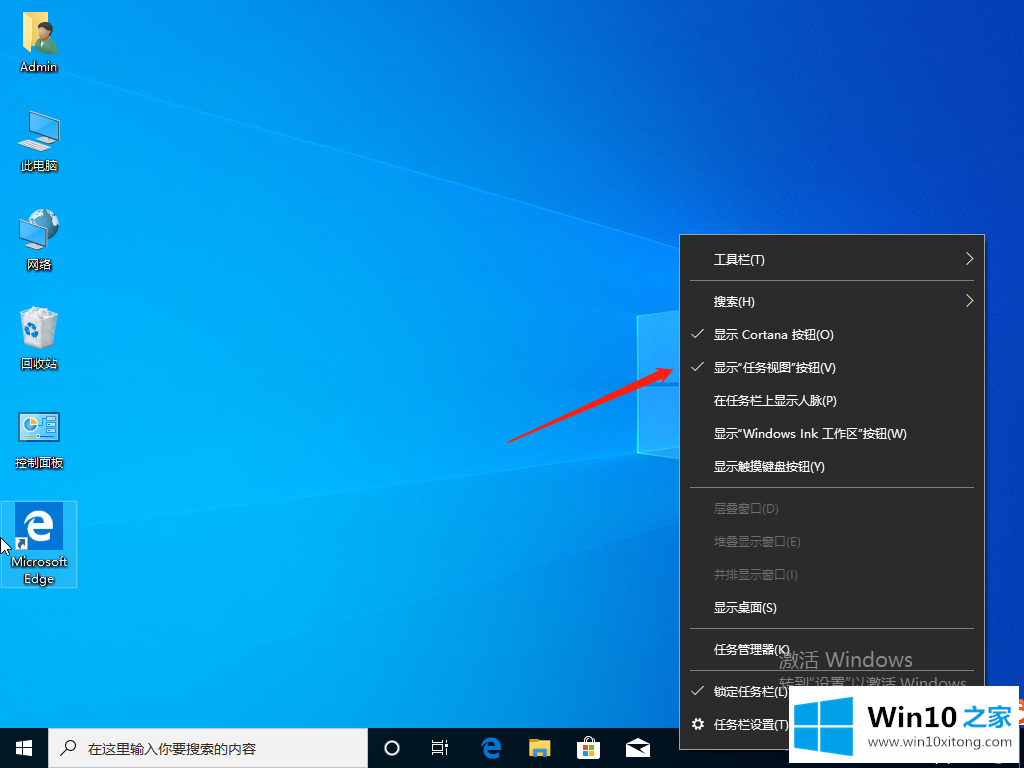The width and height of the screenshot is (1024, 768).
Task: Click the Cortana circle icon on taskbar
Action: 392,748
